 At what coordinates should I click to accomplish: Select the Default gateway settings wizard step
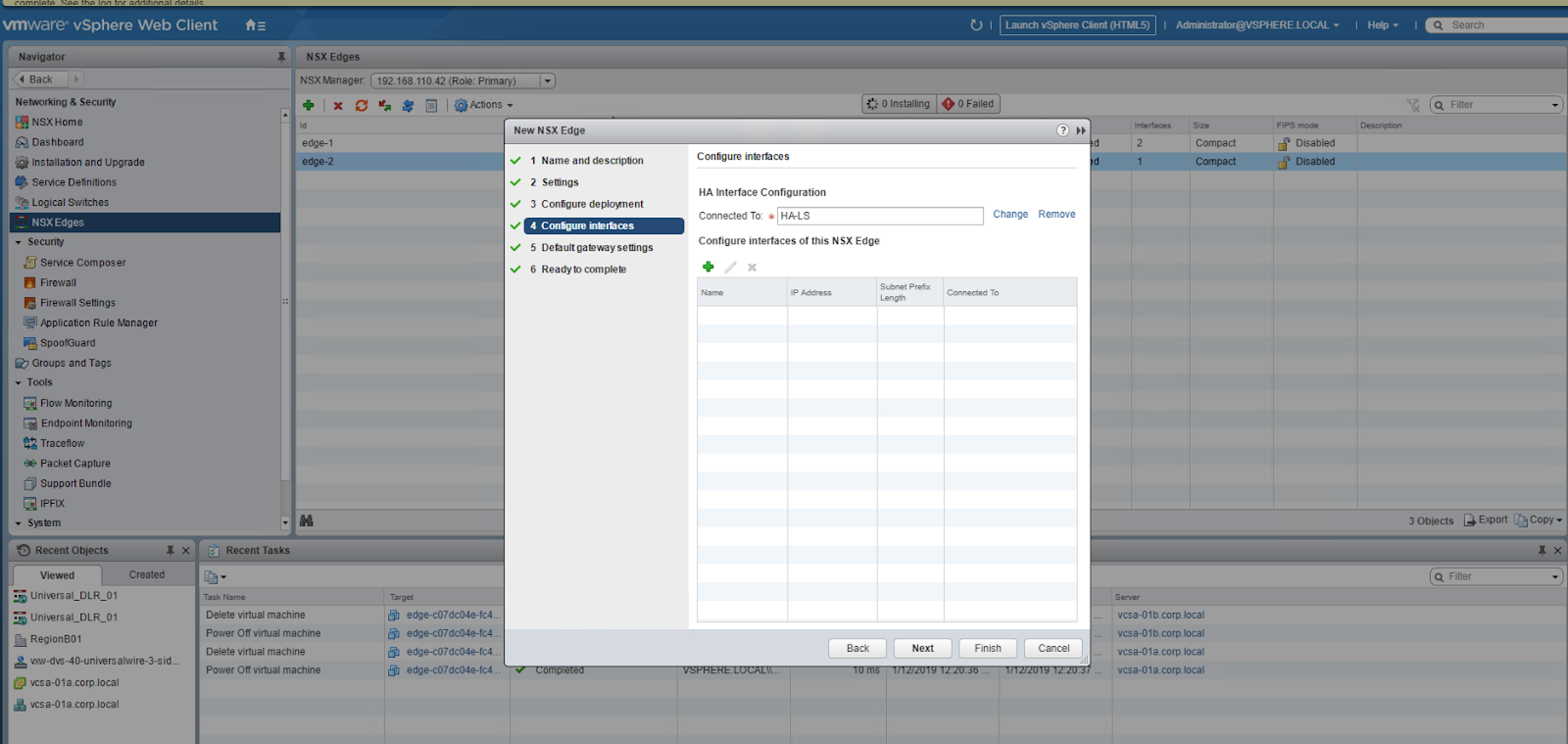click(x=597, y=248)
